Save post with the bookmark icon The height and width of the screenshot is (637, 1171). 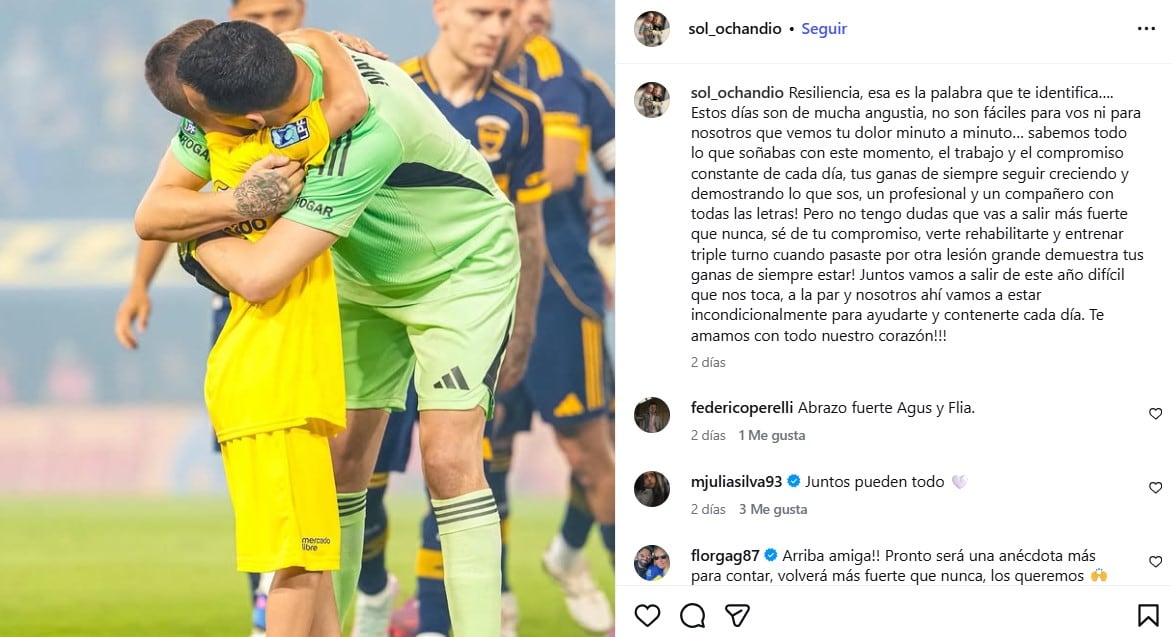click(1148, 615)
